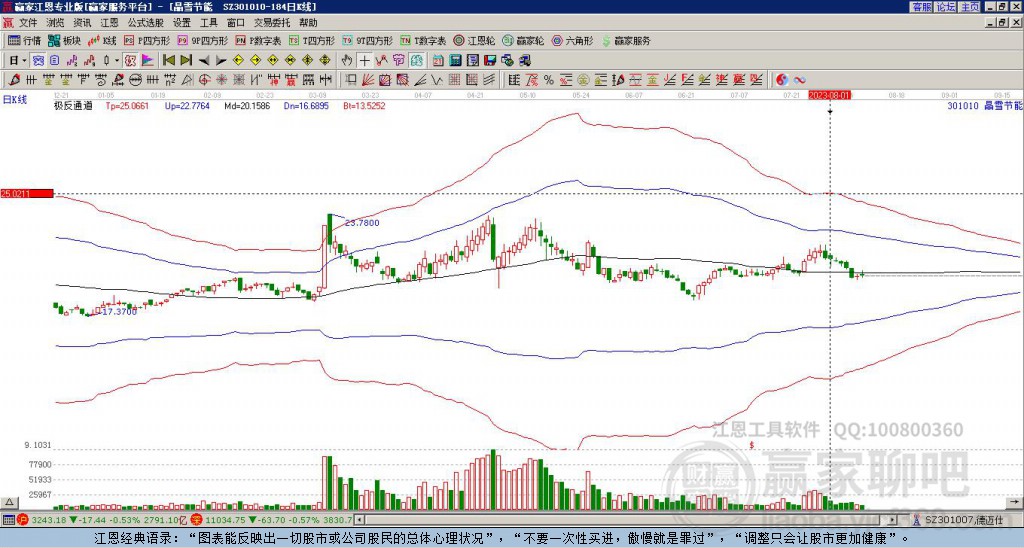Open the 六角形 tool
The width and height of the screenshot is (1024, 548).
pyautogui.click(x=572, y=40)
